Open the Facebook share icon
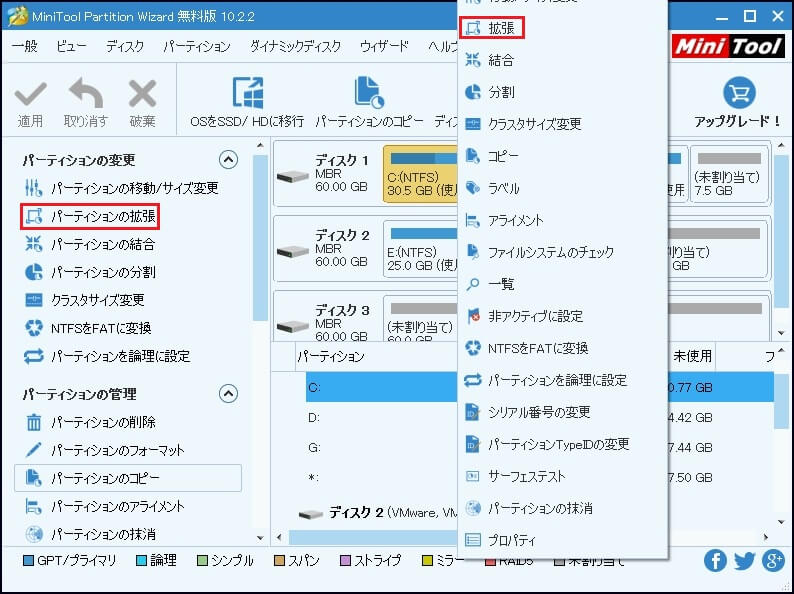Viewport: 794px width, 594px height. click(715, 561)
